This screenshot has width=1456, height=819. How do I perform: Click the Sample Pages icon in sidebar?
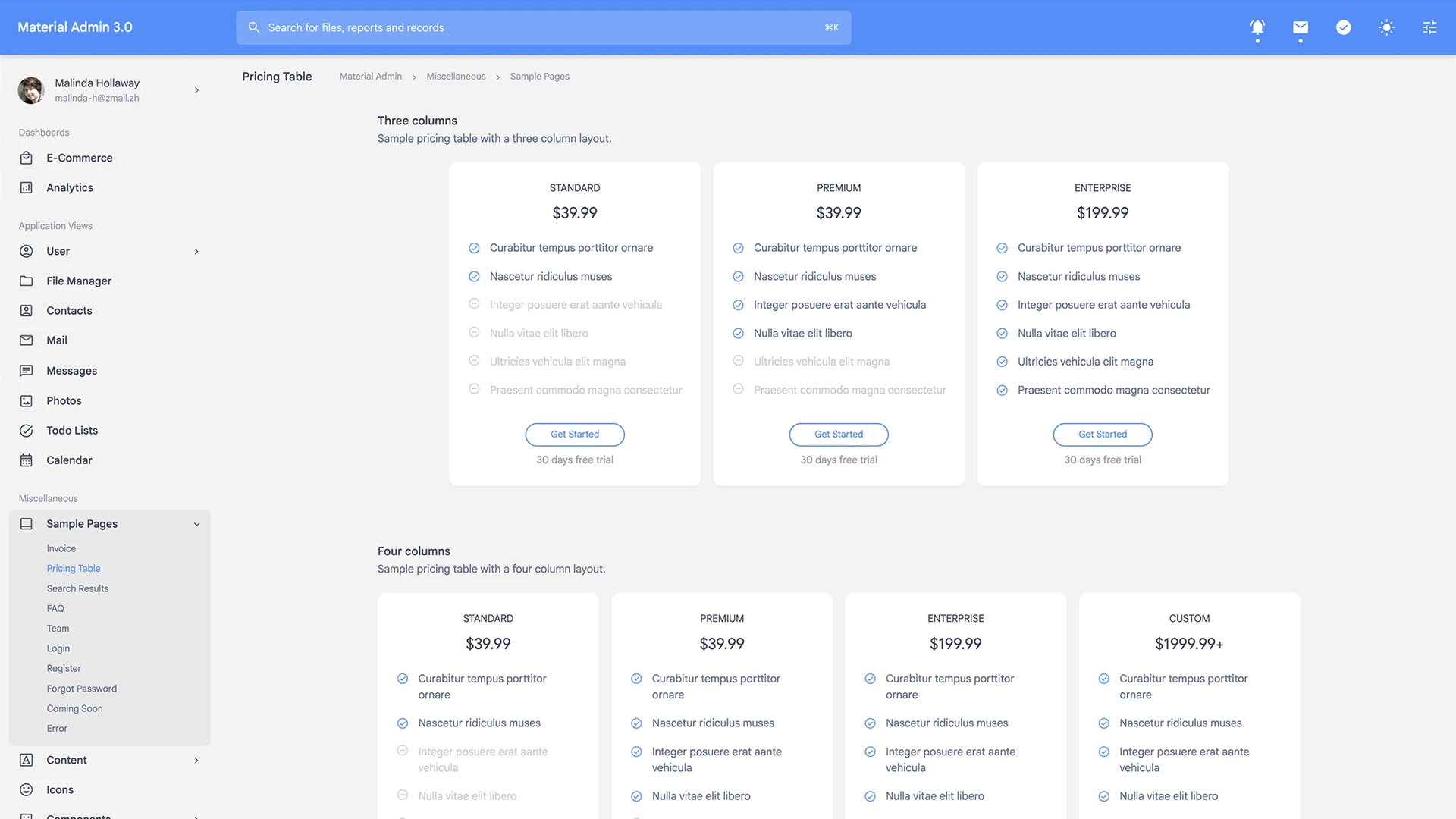pyautogui.click(x=27, y=524)
